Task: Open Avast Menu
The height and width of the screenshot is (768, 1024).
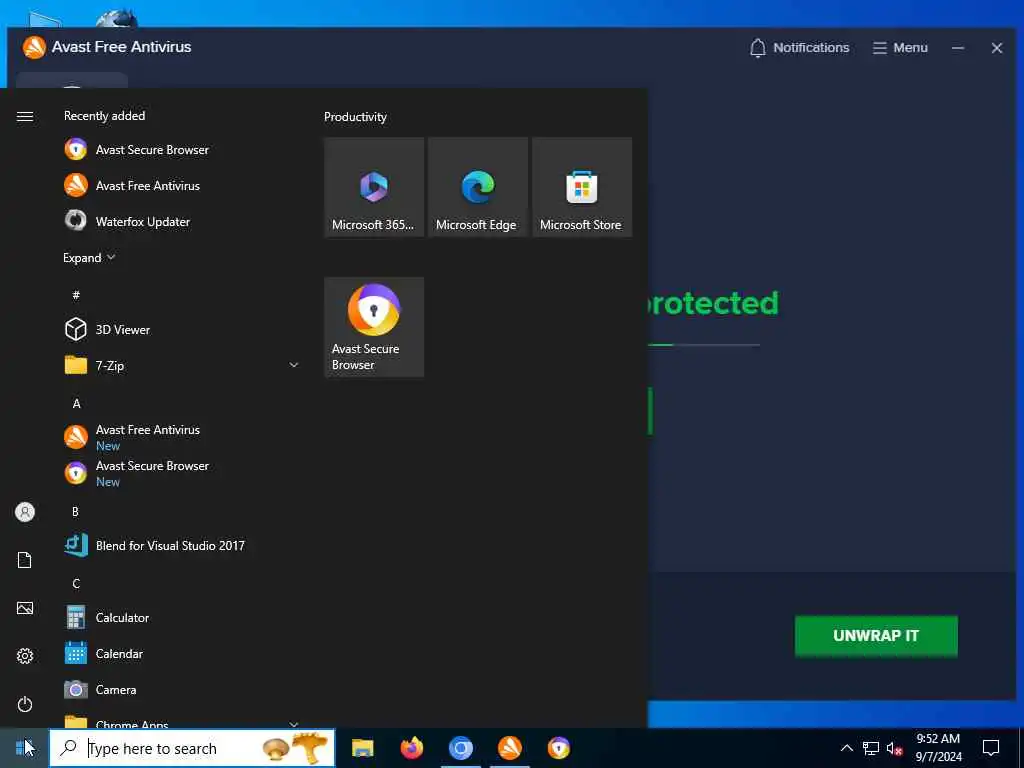Action: [900, 48]
